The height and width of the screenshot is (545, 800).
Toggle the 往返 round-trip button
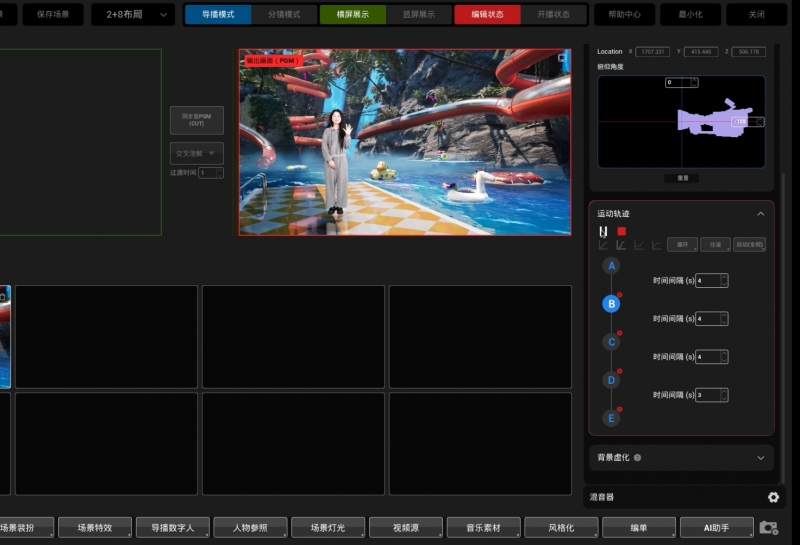coord(715,245)
